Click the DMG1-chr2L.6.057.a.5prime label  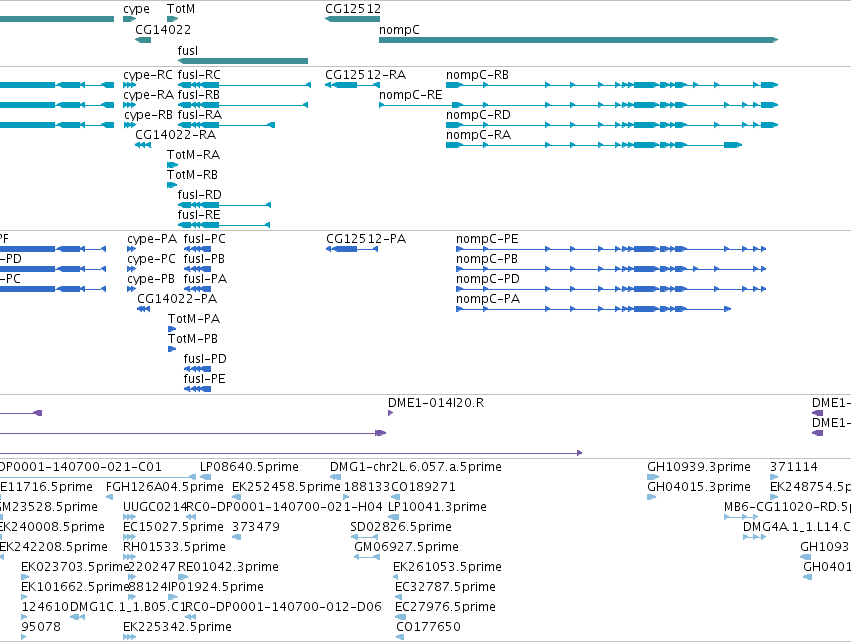point(416,467)
